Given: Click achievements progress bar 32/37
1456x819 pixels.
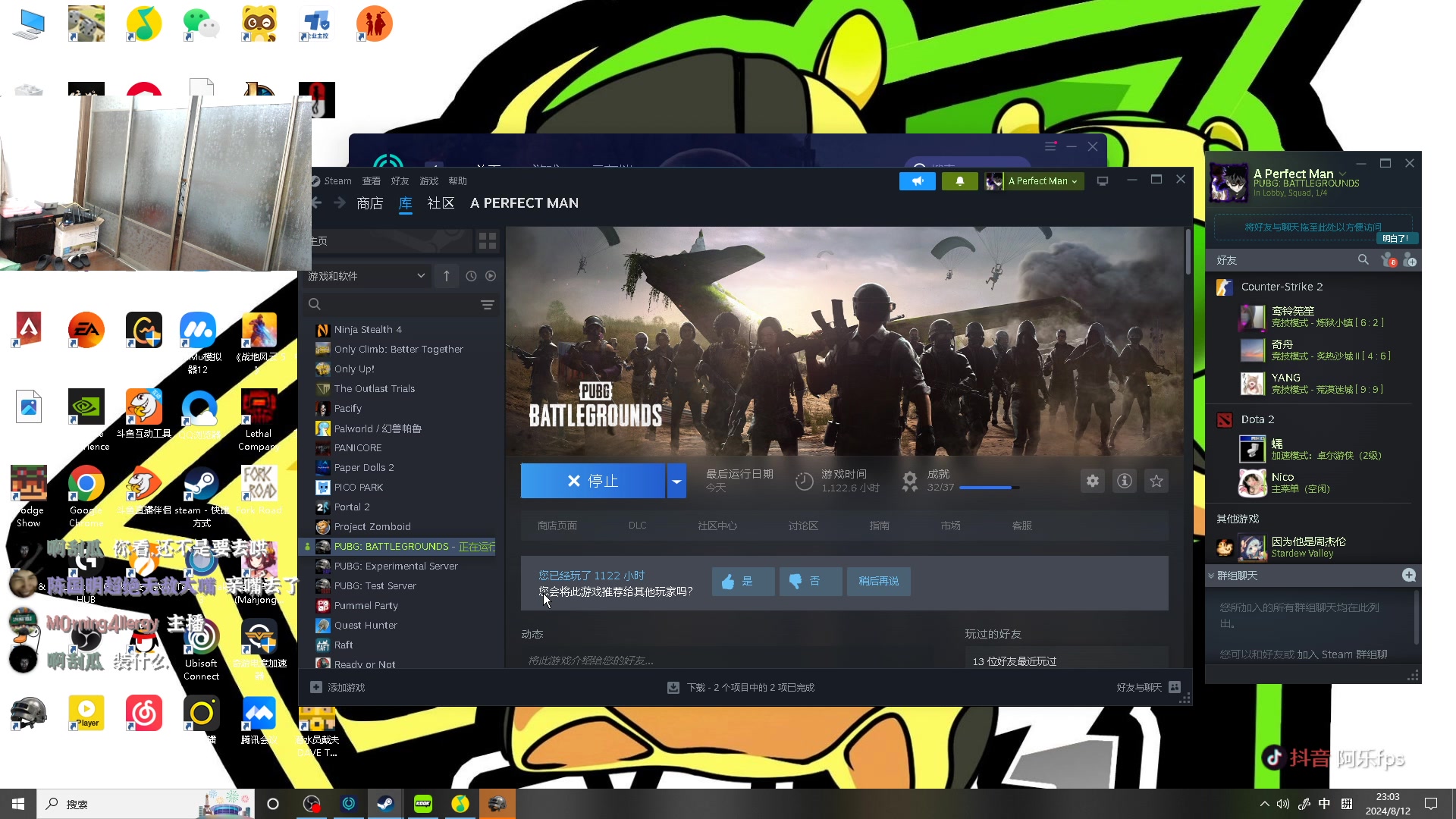Looking at the screenshot, I should click(989, 488).
